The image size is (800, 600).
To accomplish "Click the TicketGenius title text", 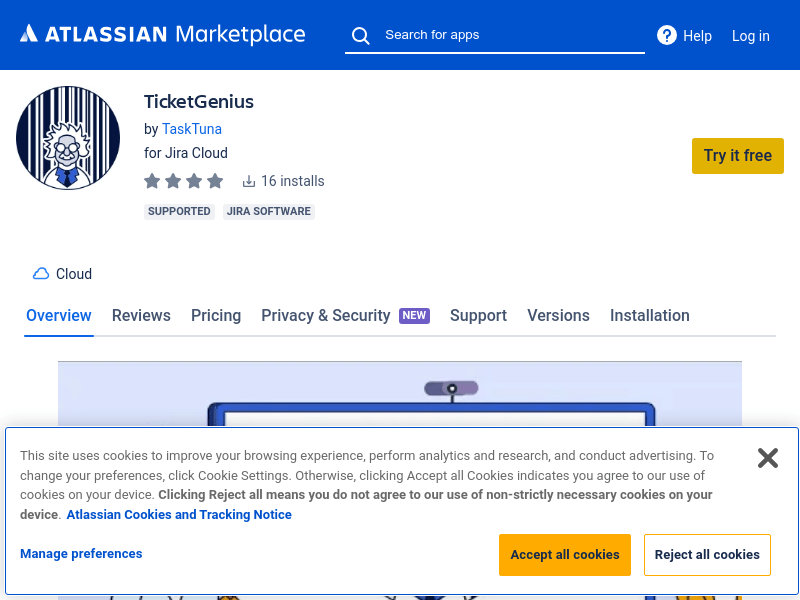I will tap(199, 102).
